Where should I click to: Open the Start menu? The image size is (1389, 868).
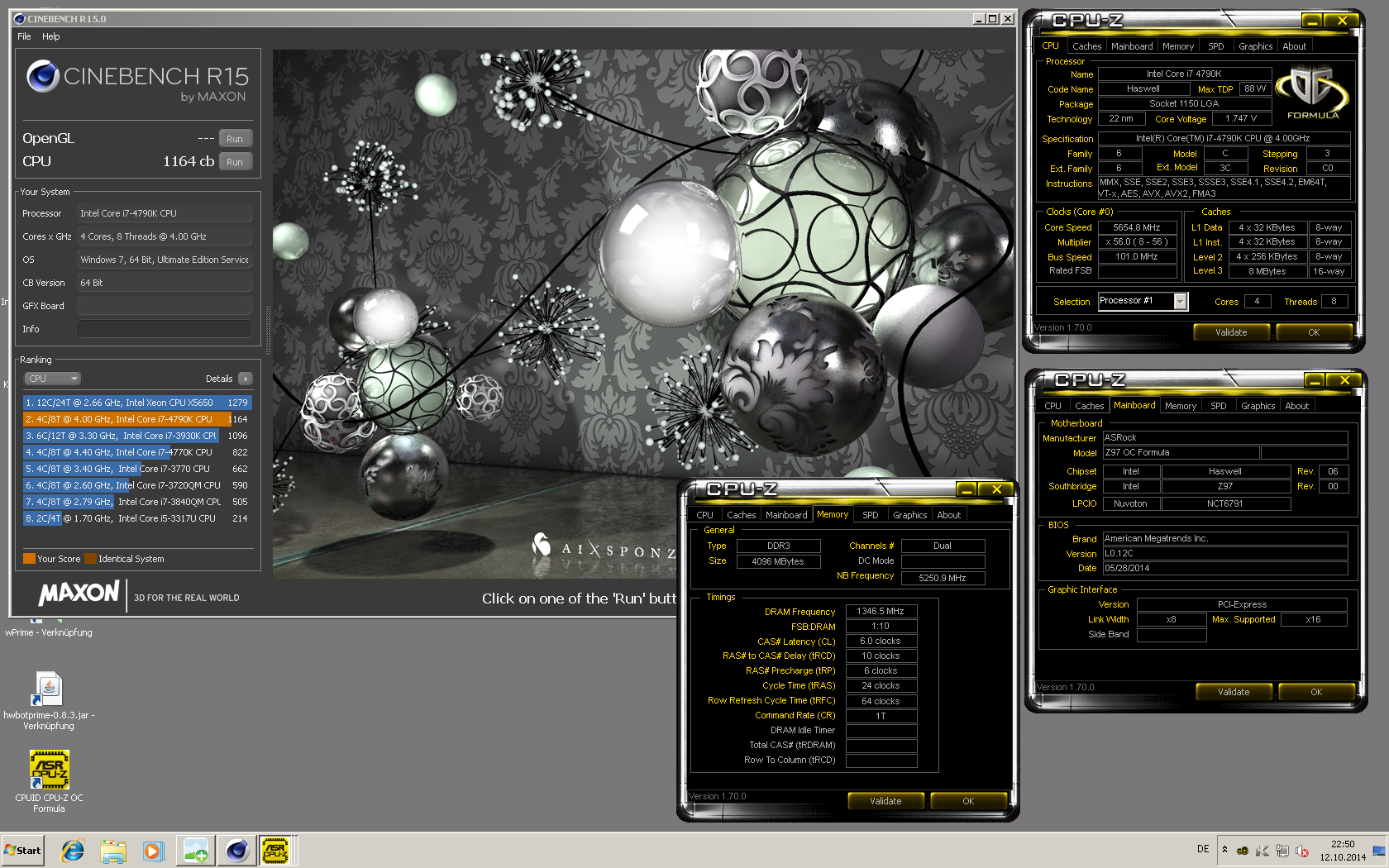[23, 850]
